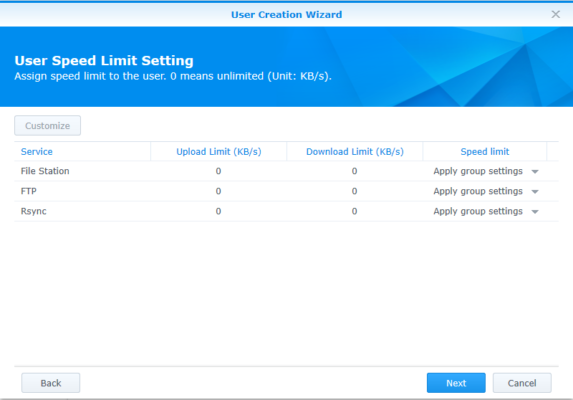Select the File Station service row
The height and width of the screenshot is (400, 573).
tap(286, 171)
